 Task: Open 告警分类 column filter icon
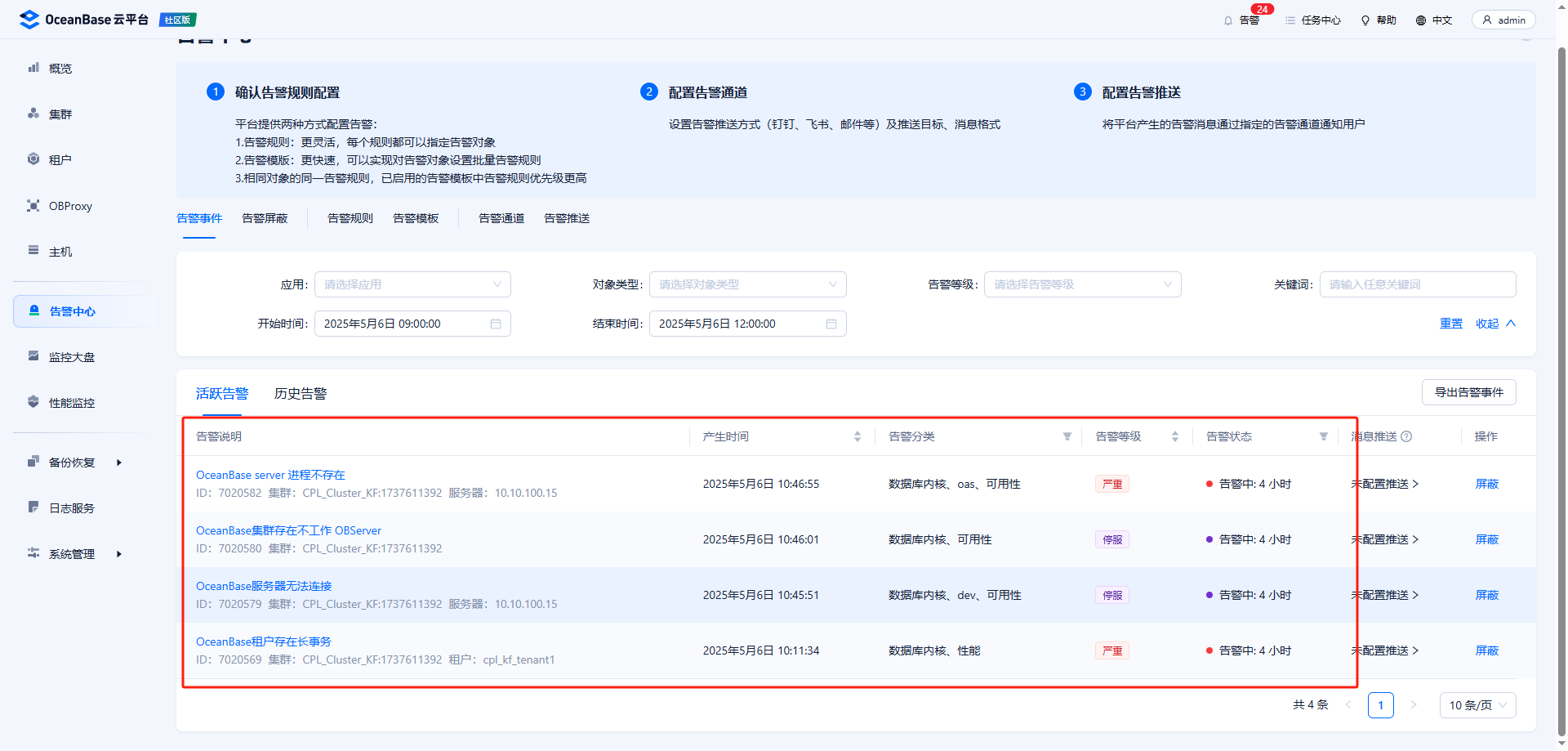click(1067, 436)
